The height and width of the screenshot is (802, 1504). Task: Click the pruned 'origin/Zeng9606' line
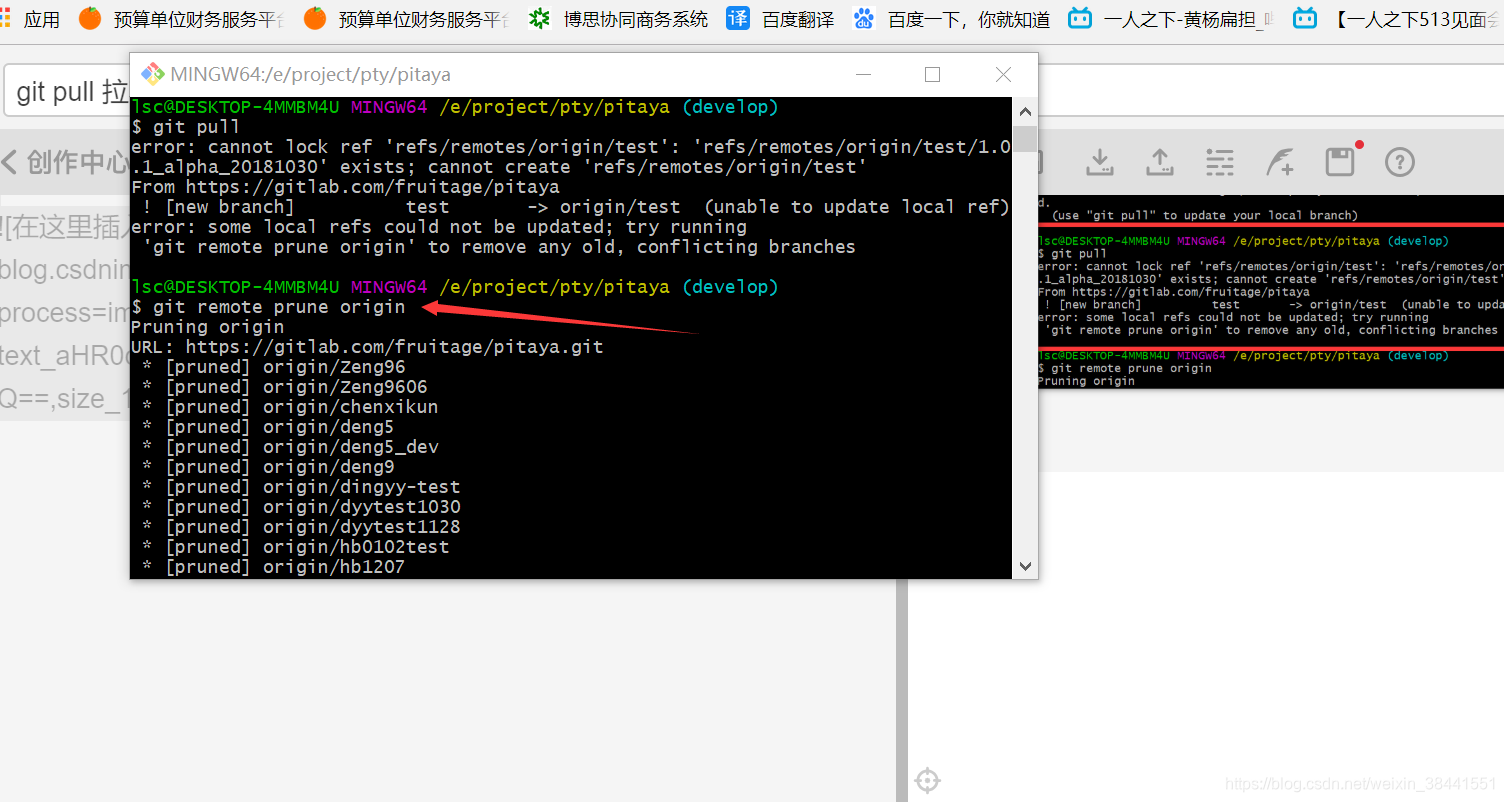click(285, 387)
